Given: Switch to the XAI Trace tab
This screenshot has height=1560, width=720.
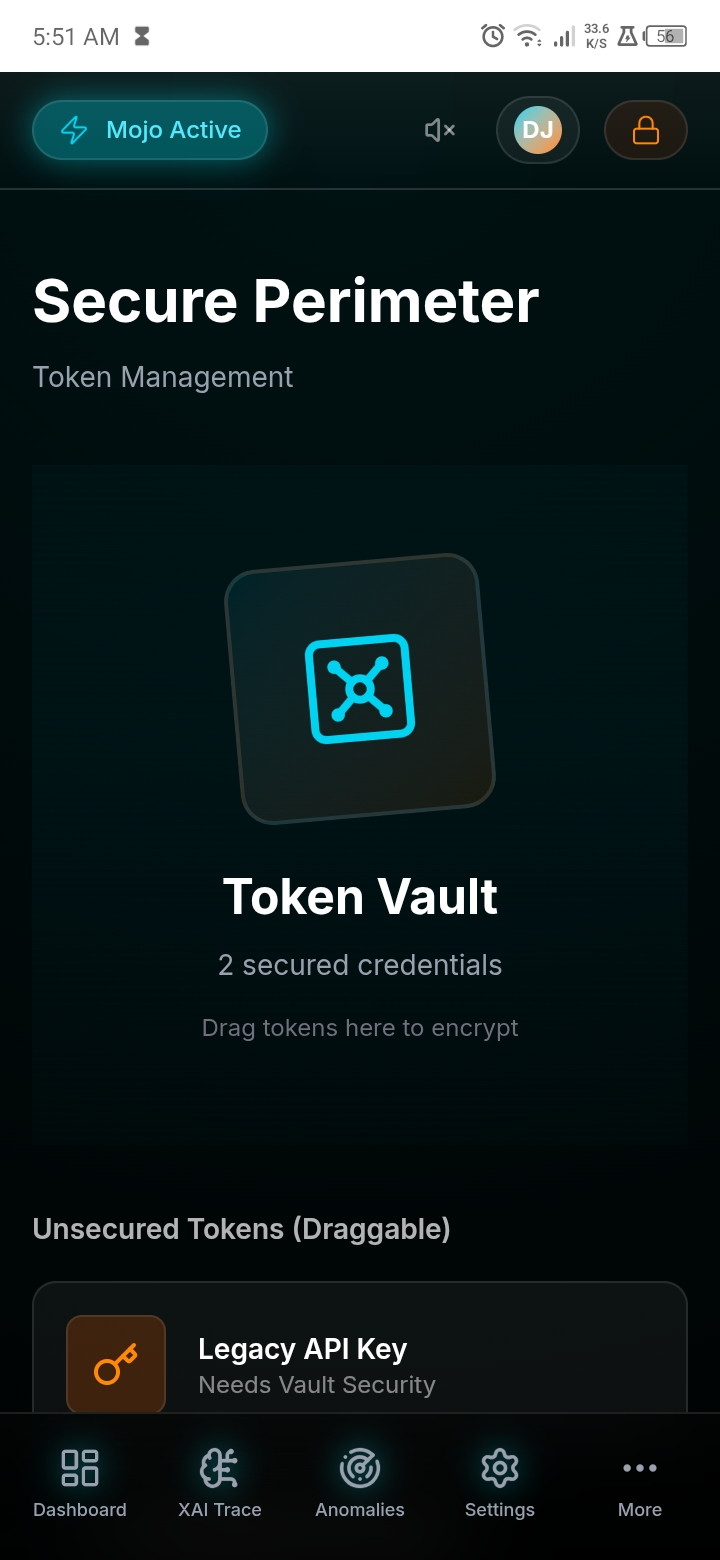Looking at the screenshot, I should 220,1484.
